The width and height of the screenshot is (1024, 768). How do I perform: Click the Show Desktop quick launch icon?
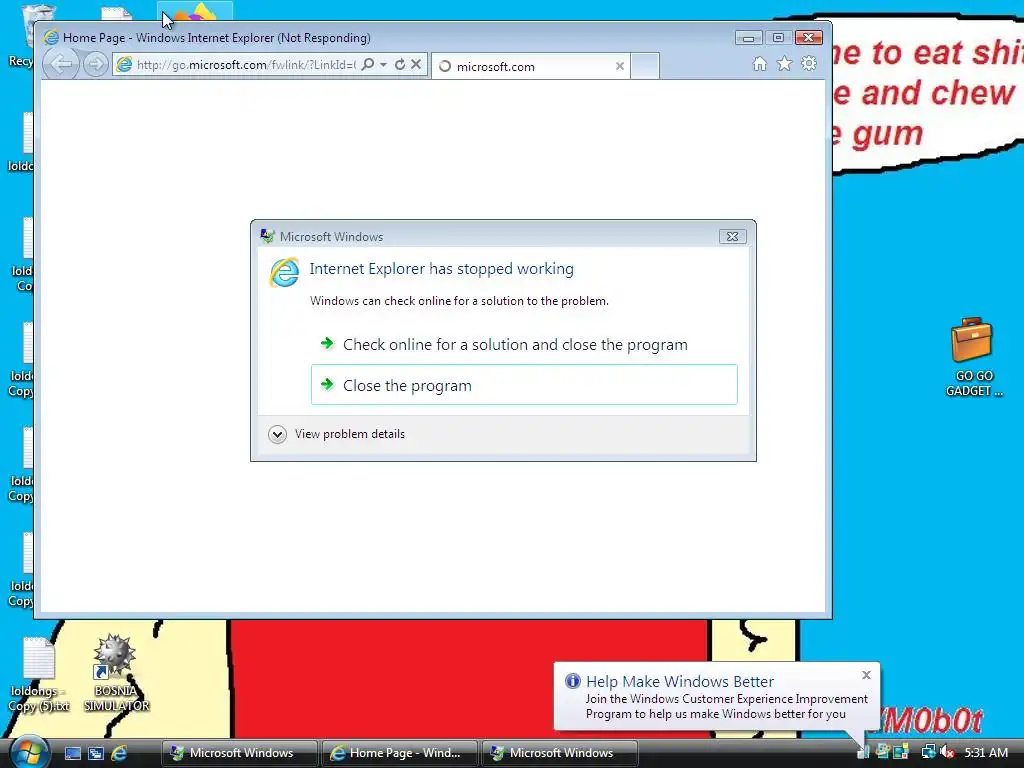[72, 753]
